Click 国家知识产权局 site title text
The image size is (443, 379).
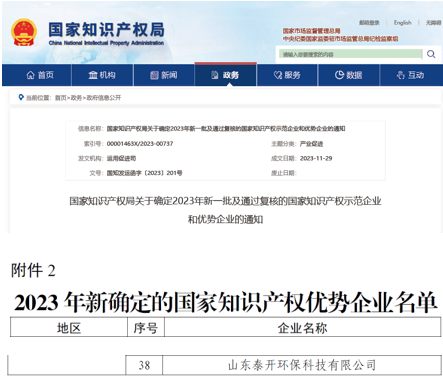pos(106,30)
